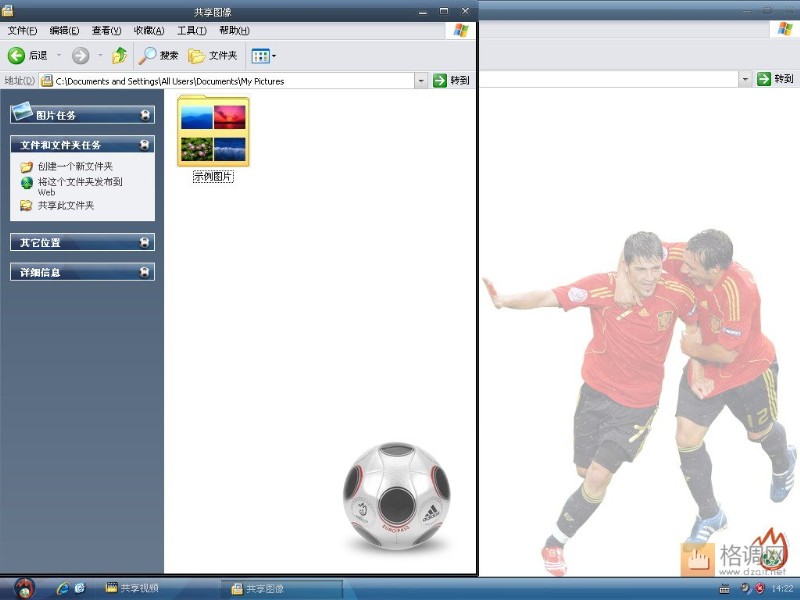Select the 示例图片 folder thumbnail
This screenshot has width=800, height=600.
[x=213, y=131]
